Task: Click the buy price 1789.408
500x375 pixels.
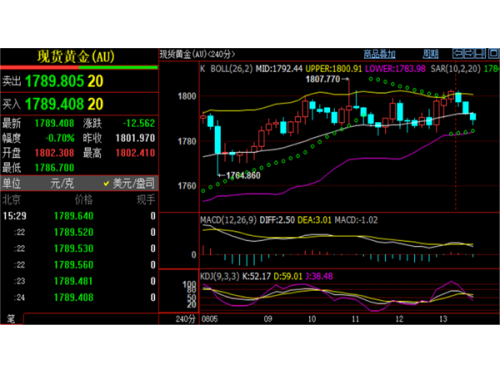Action: (54, 104)
